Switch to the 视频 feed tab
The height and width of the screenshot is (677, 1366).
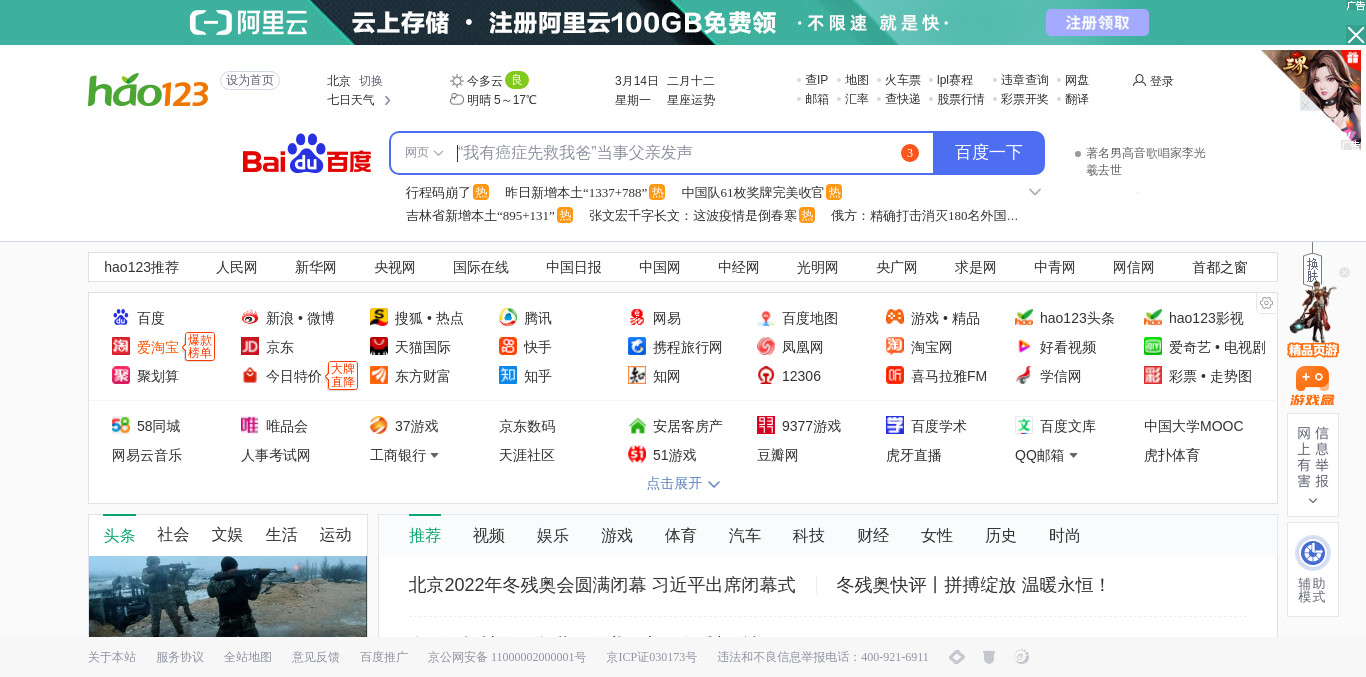click(x=489, y=536)
